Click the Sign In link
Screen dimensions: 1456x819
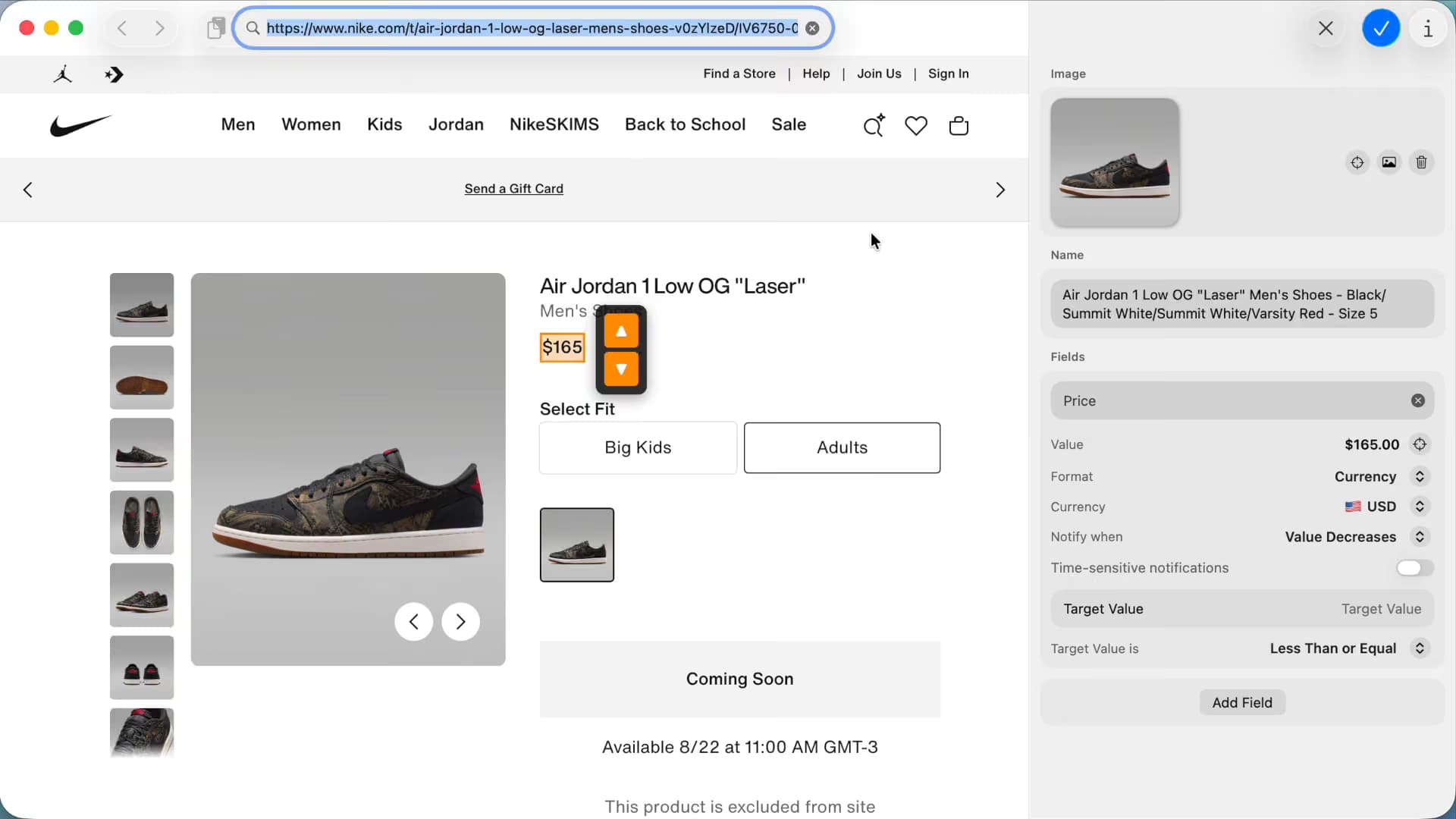coord(949,74)
